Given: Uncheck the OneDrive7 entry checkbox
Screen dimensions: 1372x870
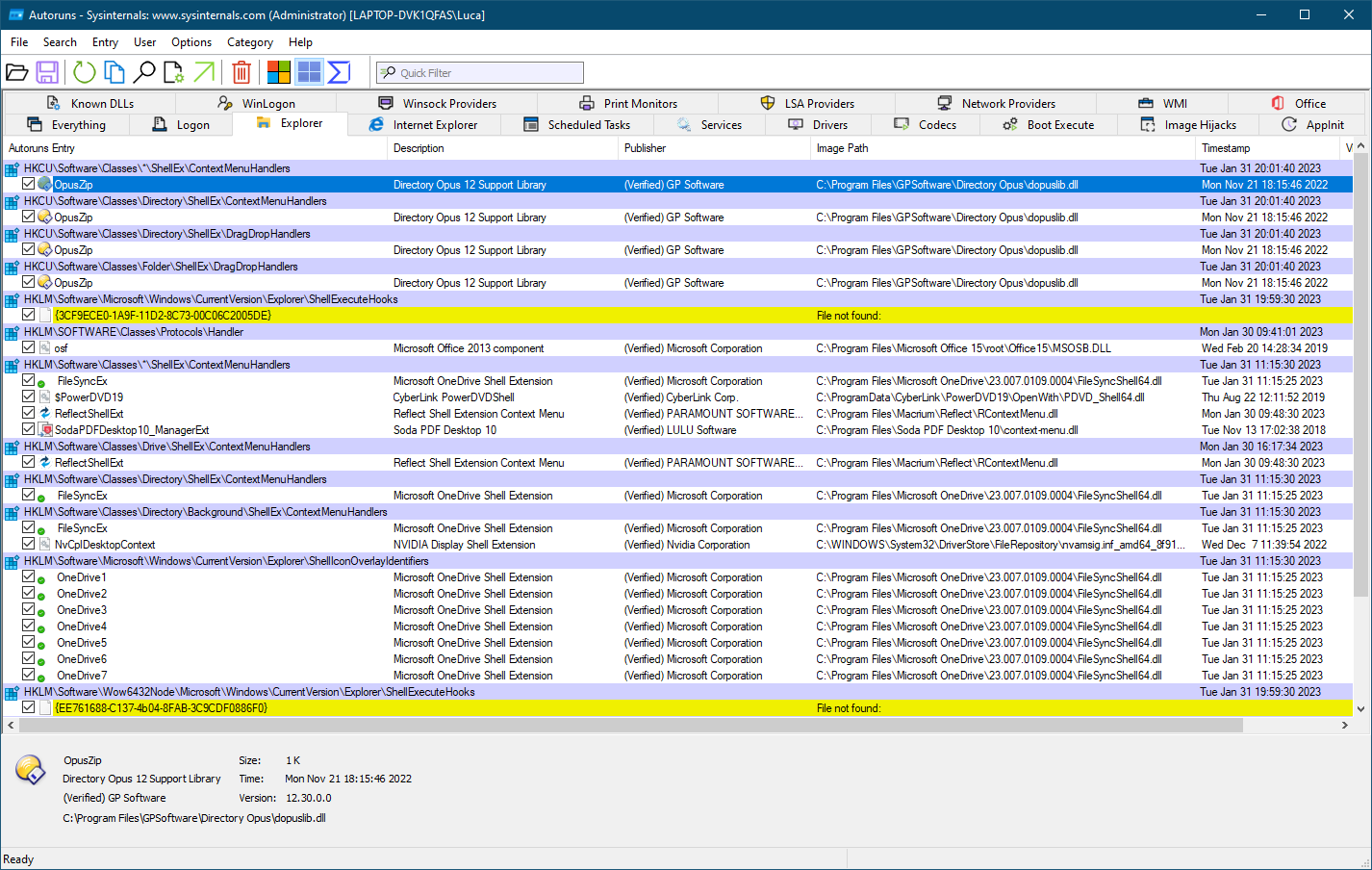Looking at the screenshot, I should [x=29, y=675].
